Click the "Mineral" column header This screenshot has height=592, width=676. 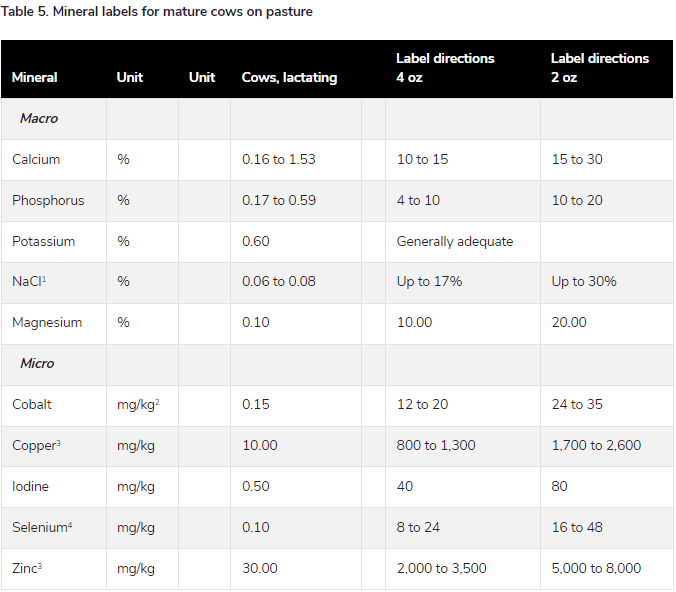(35, 77)
